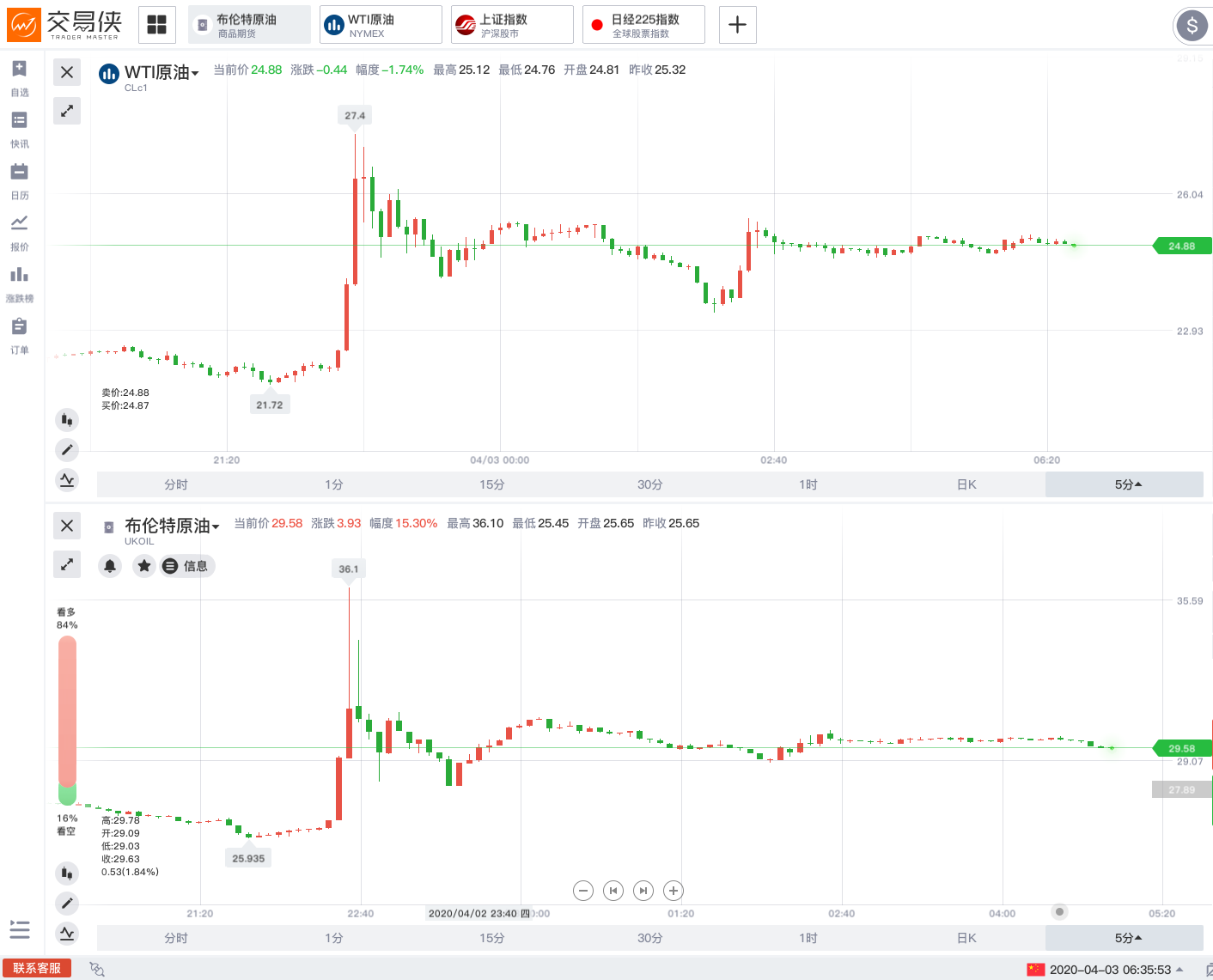
Task: Toggle favorite star for 布伦特原油
Action: point(144,566)
